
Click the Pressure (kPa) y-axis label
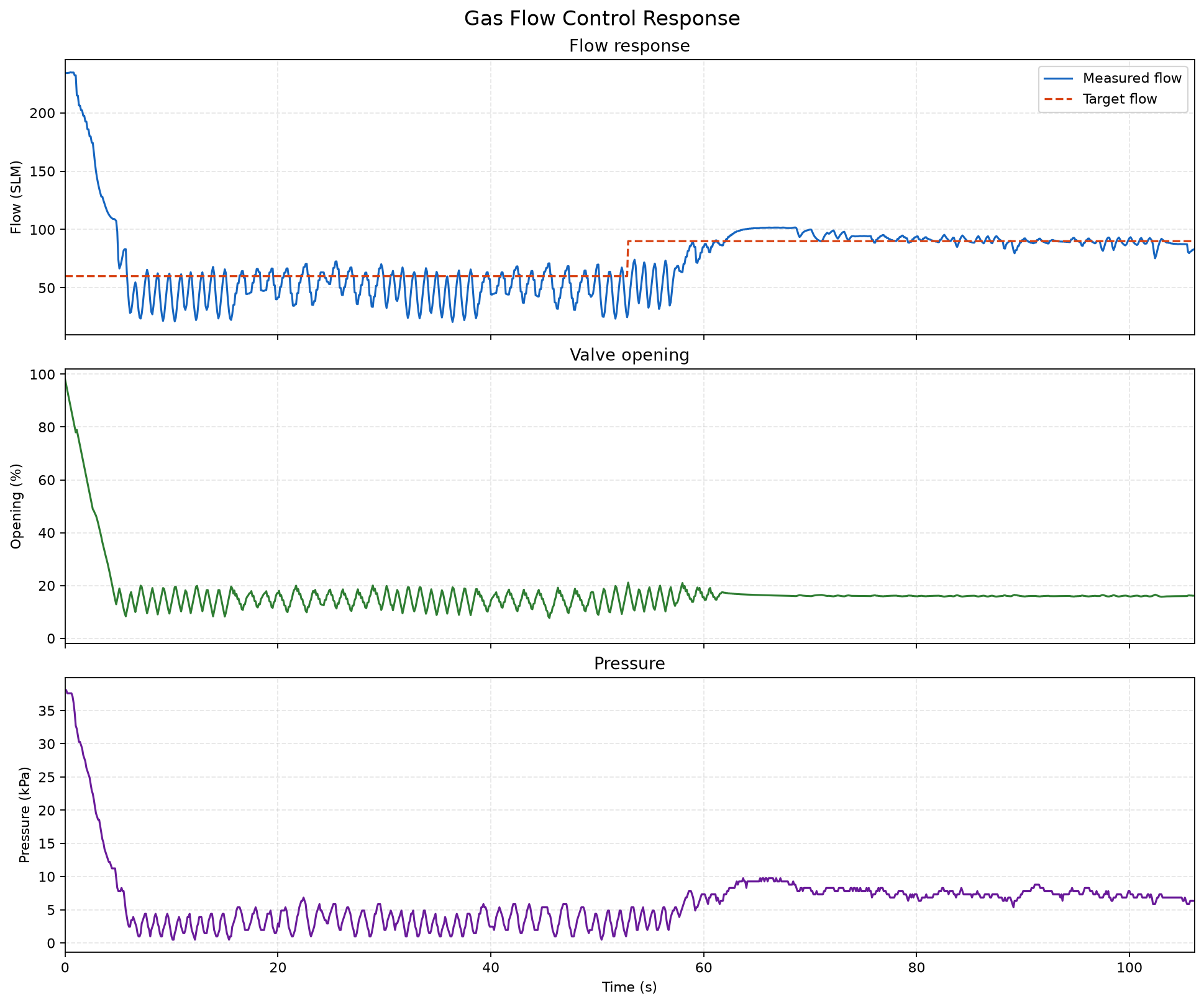24,815
